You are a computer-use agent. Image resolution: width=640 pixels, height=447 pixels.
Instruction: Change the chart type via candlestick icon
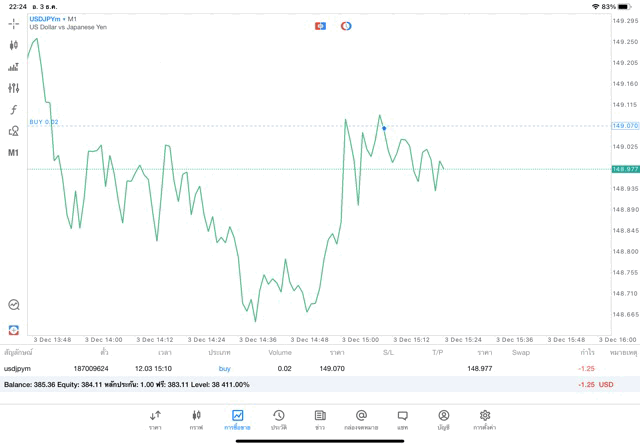click(x=14, y=45)
